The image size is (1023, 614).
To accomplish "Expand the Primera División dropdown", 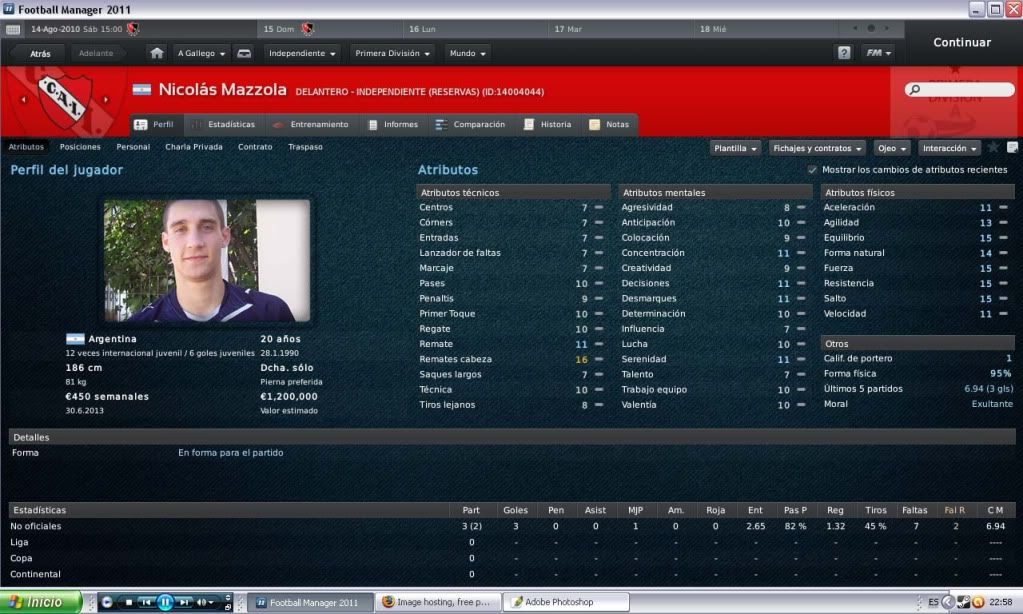I will (x=392, y=54).
